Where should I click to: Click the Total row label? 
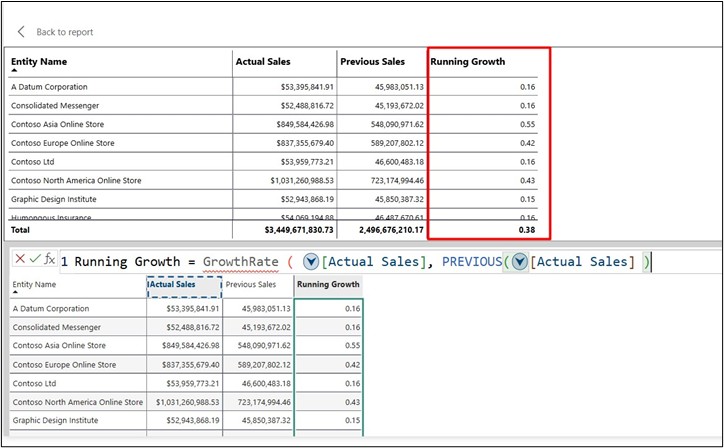[x=20, y=230]
